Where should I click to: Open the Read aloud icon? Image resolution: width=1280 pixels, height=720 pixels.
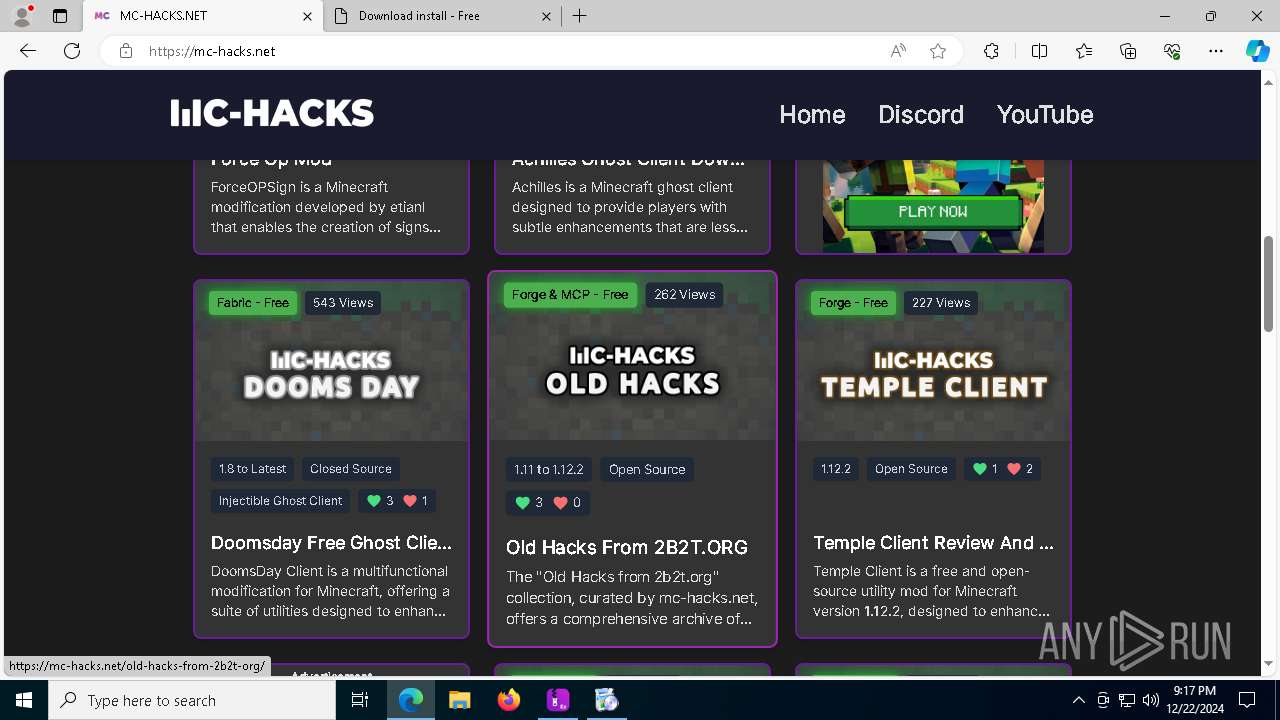click(x=898, y=51)
